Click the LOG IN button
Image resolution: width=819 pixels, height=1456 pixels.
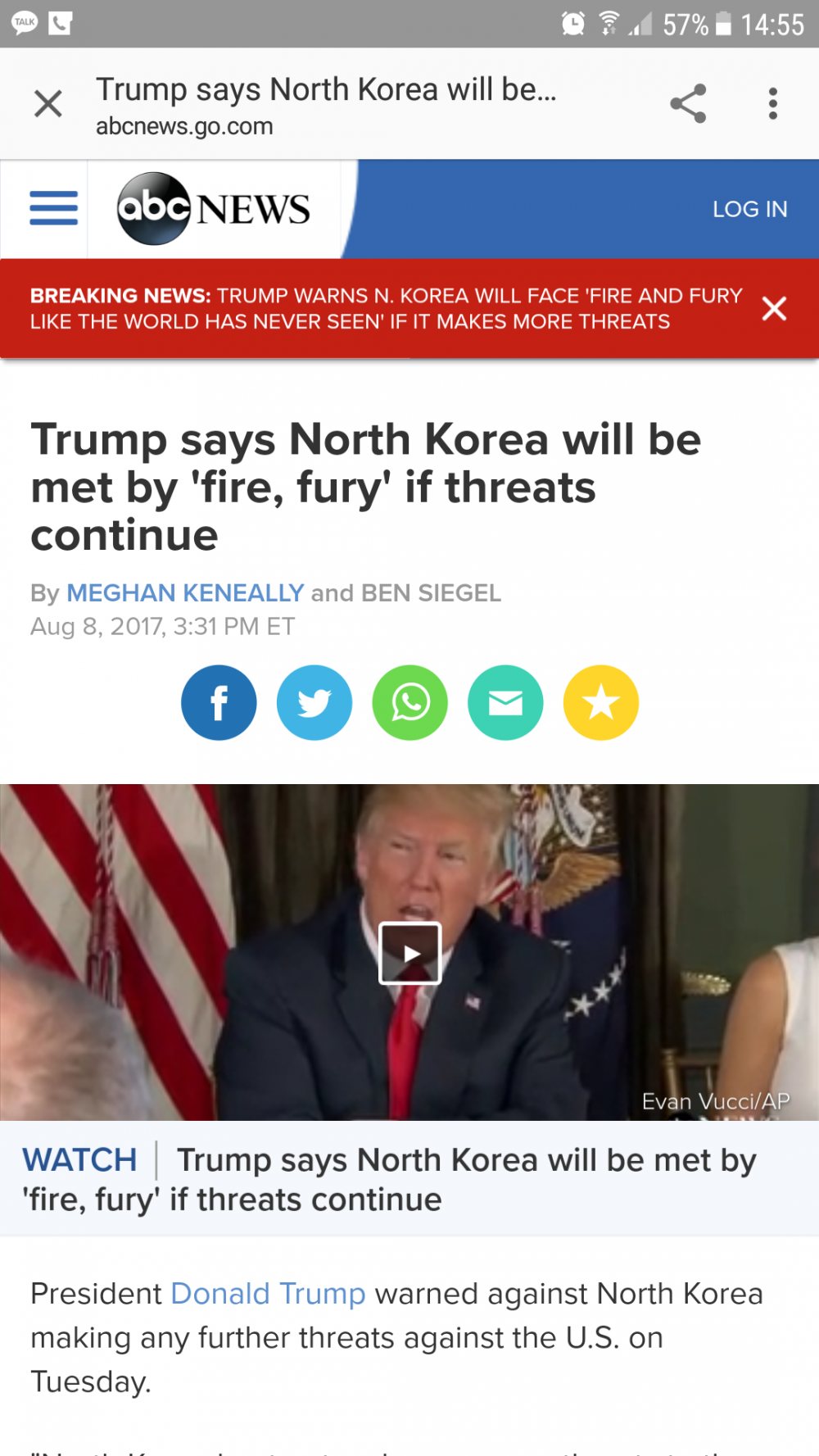[x=749, y=209]
